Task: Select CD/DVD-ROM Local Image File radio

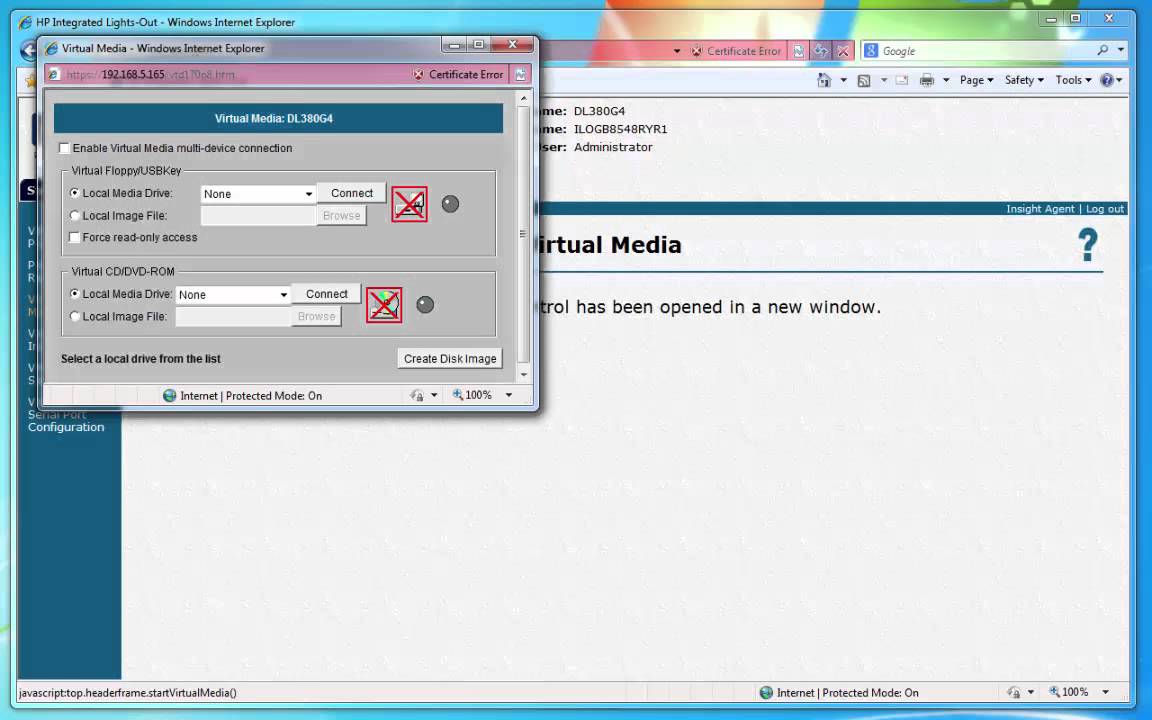Action: (x=74, y=317)
